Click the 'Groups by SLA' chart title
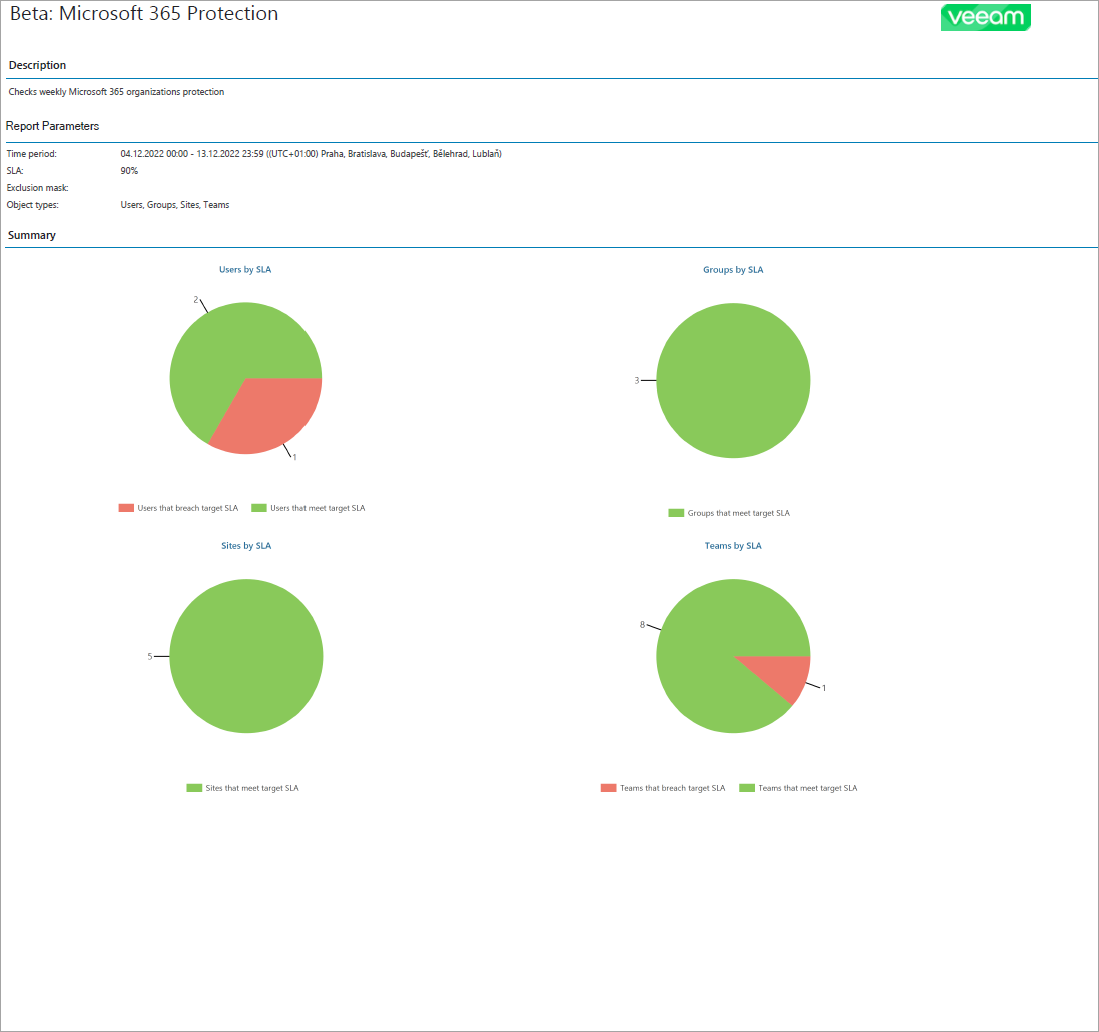Screen dimensions: 1099x1032 [733, 269]
